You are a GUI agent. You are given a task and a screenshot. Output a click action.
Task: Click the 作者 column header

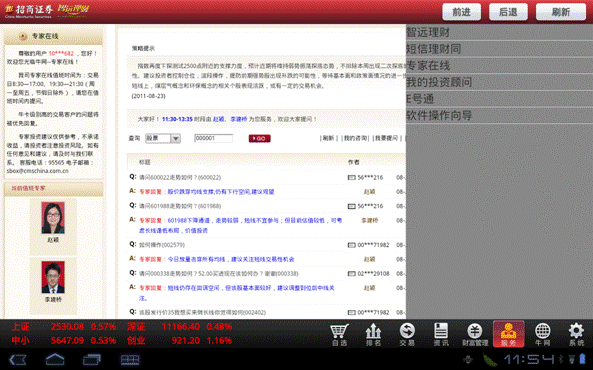click(354, 162)
